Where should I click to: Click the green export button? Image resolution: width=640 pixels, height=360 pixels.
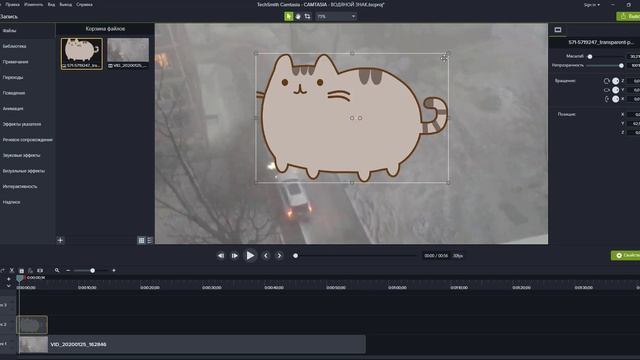click(x=629, y=16)
